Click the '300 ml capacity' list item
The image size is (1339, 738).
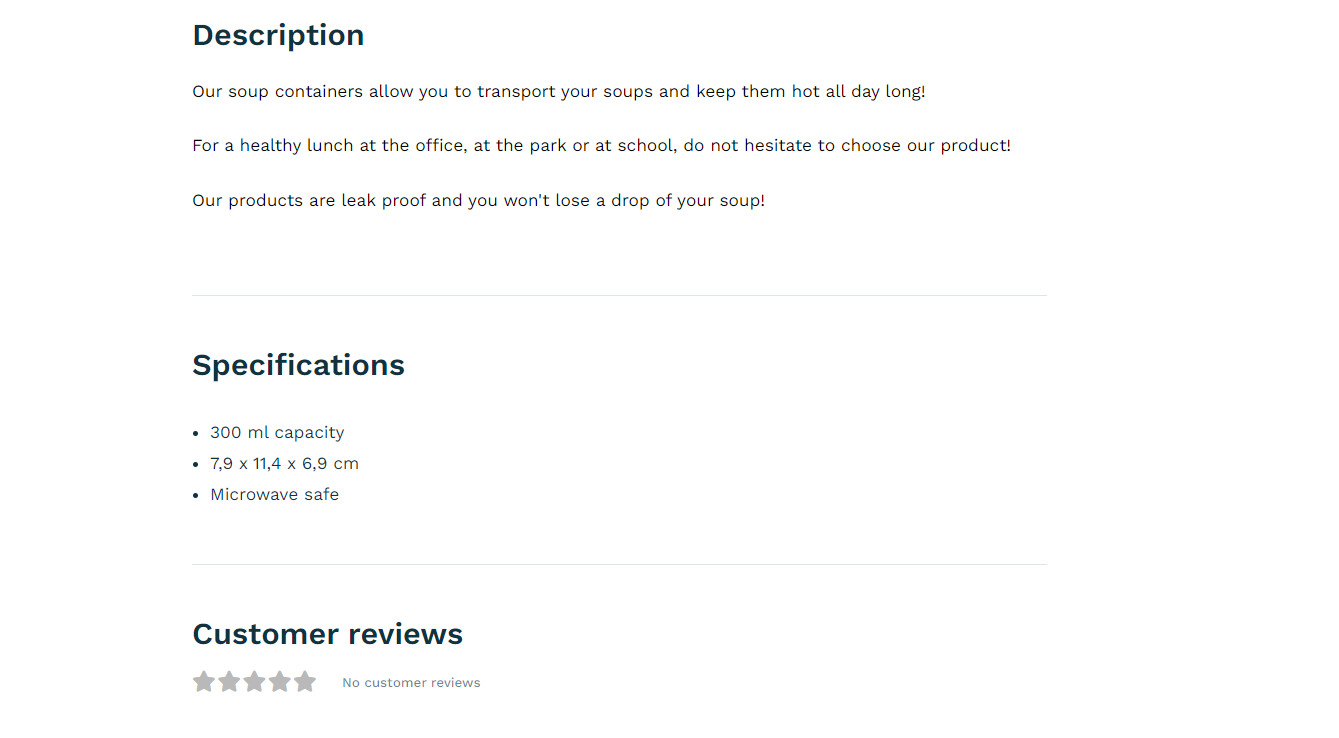tap(277, 433)
